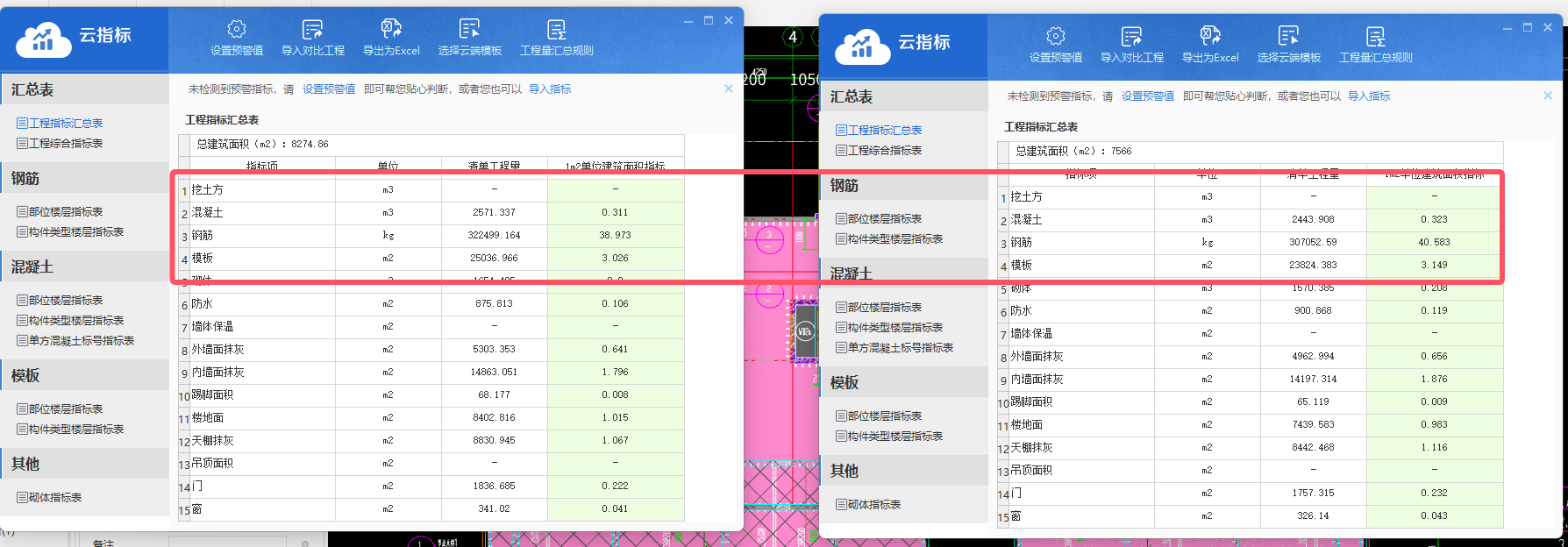Select 模板 value 23824.383 in right window table
The height and width of the screenshot is (547, 1568).
[x=1314, y=265]
